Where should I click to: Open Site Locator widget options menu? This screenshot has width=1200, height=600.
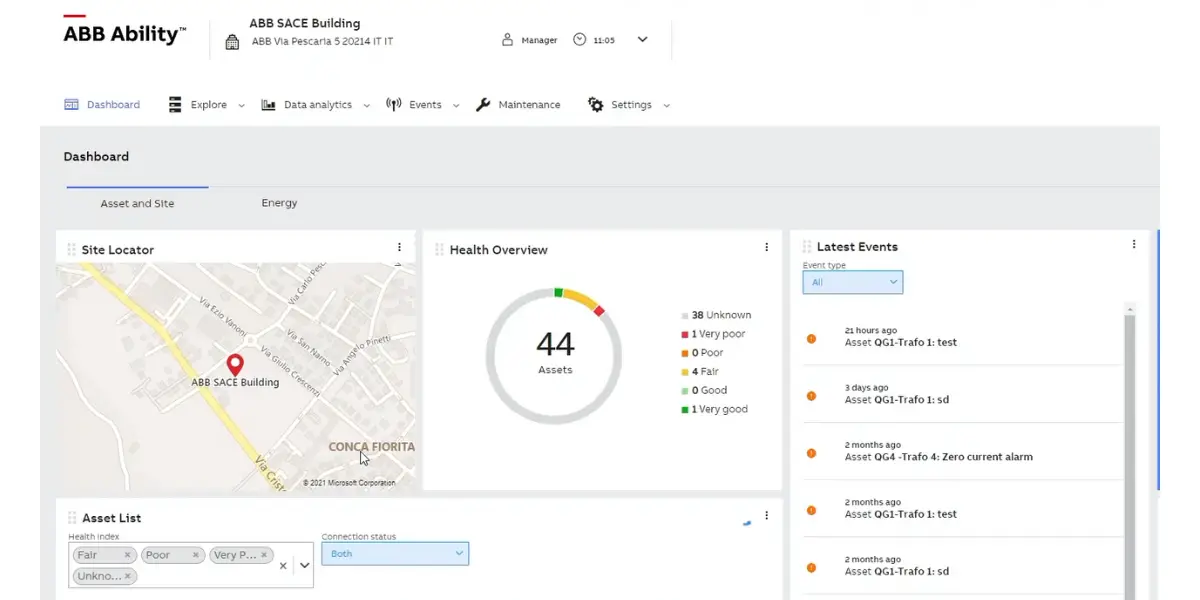(399, 247)
